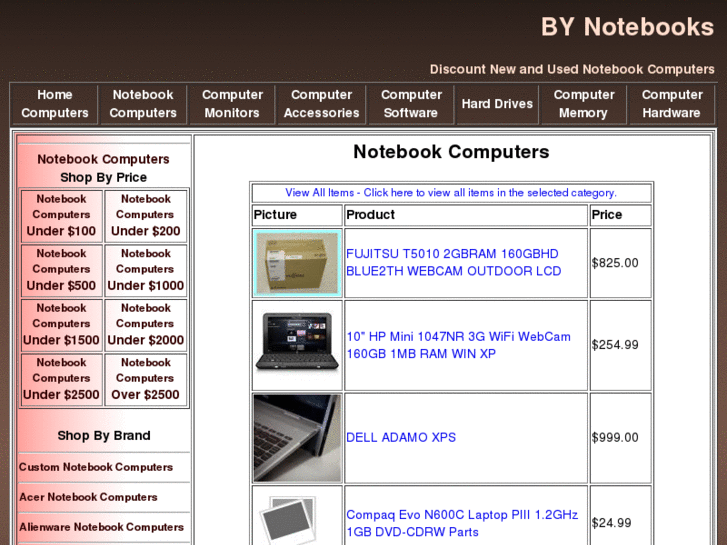Open Alienware Notebook Computers brand link
This screenshot has height=545, width=727.
[x=101, y=527]
